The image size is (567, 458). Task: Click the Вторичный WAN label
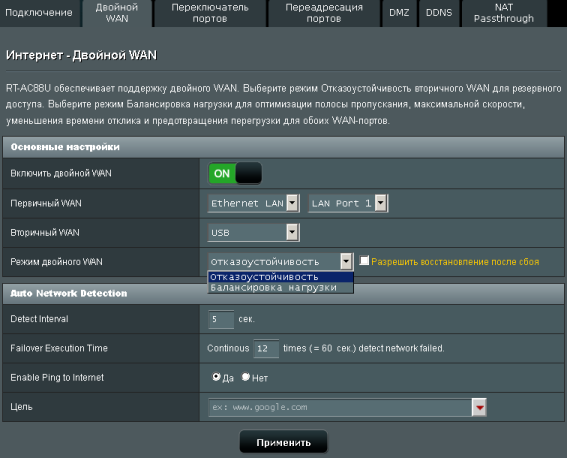tap(45, 232)
